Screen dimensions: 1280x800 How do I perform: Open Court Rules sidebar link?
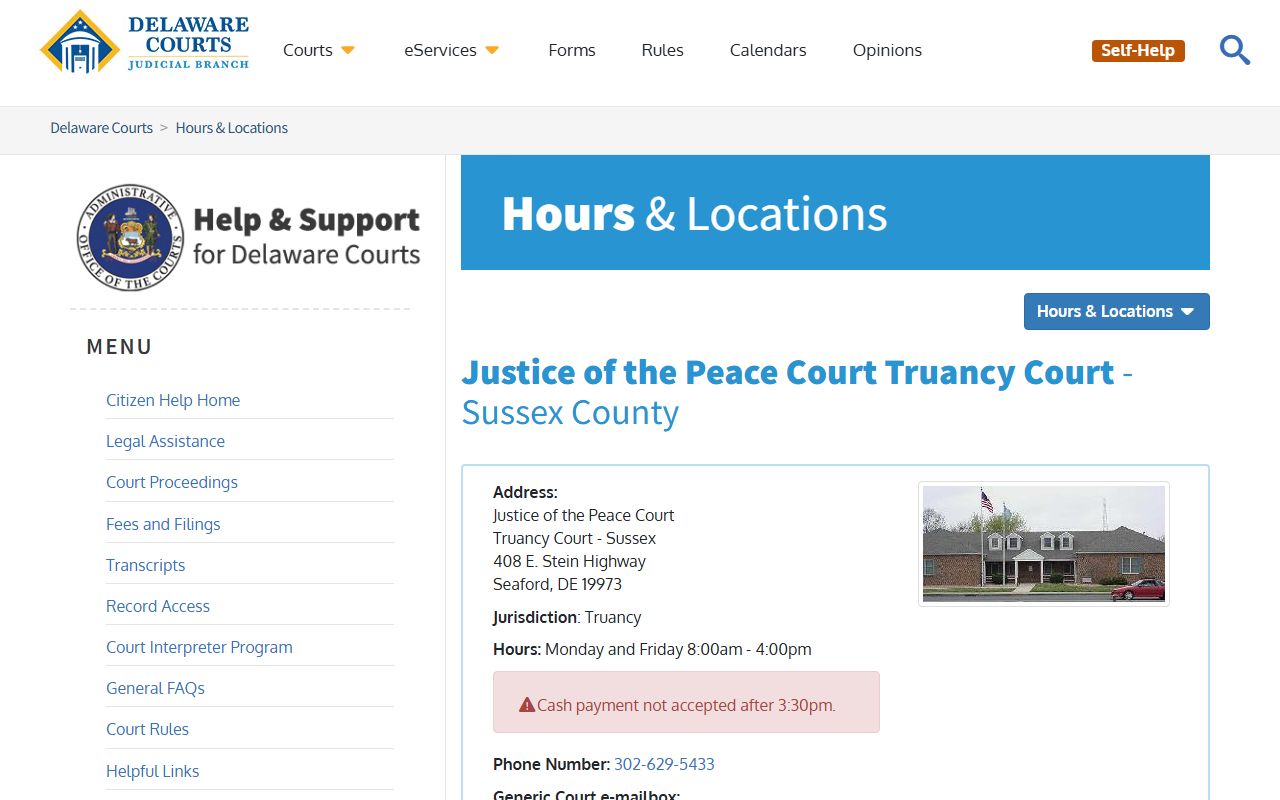pos(148,729)
